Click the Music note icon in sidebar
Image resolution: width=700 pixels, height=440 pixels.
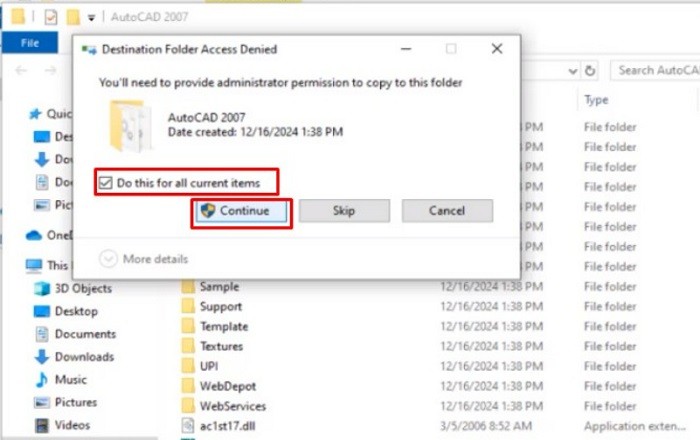coord(42,379)
